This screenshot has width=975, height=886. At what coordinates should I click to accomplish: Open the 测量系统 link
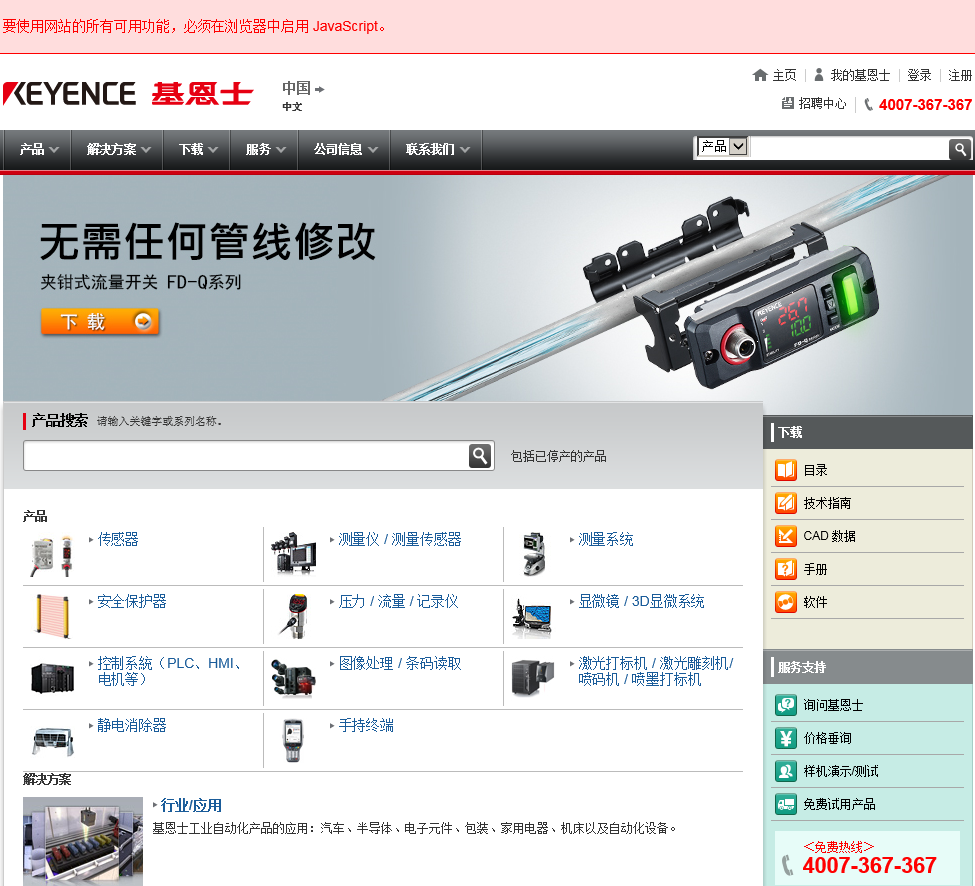606,539
